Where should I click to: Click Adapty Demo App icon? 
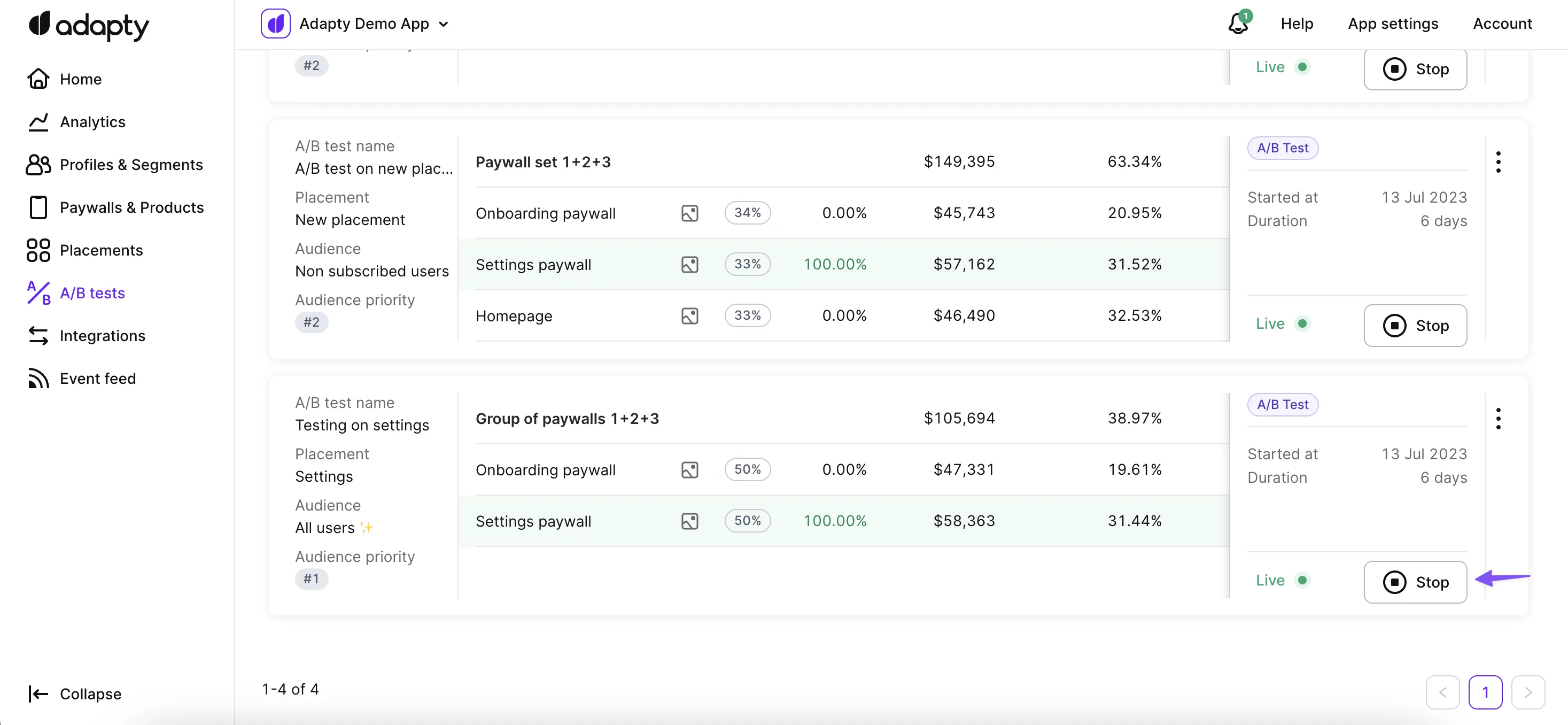[x=275, y=24]
